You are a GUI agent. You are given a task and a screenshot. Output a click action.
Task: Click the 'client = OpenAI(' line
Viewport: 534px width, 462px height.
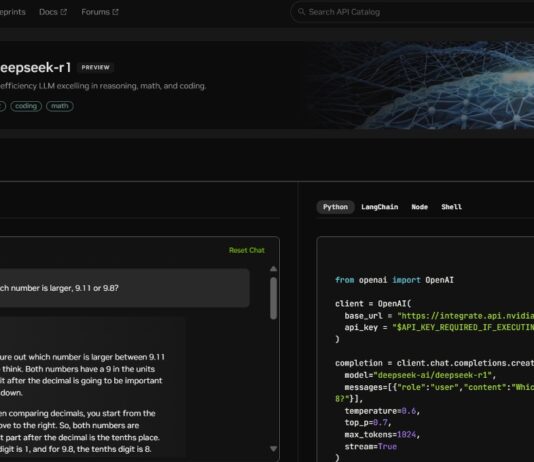[373, 303]
